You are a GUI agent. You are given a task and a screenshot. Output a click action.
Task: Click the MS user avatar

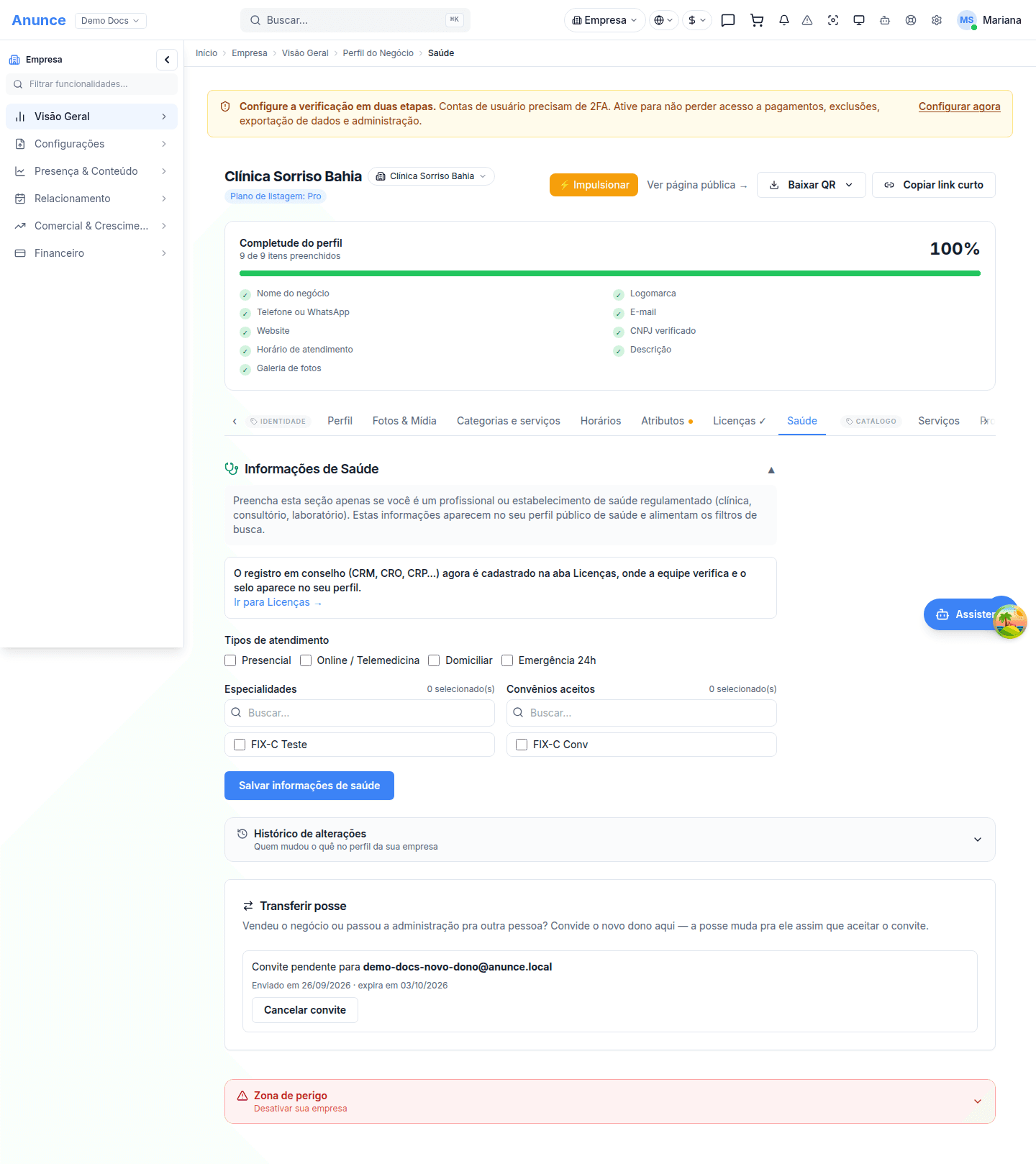[x=966, y=20]
